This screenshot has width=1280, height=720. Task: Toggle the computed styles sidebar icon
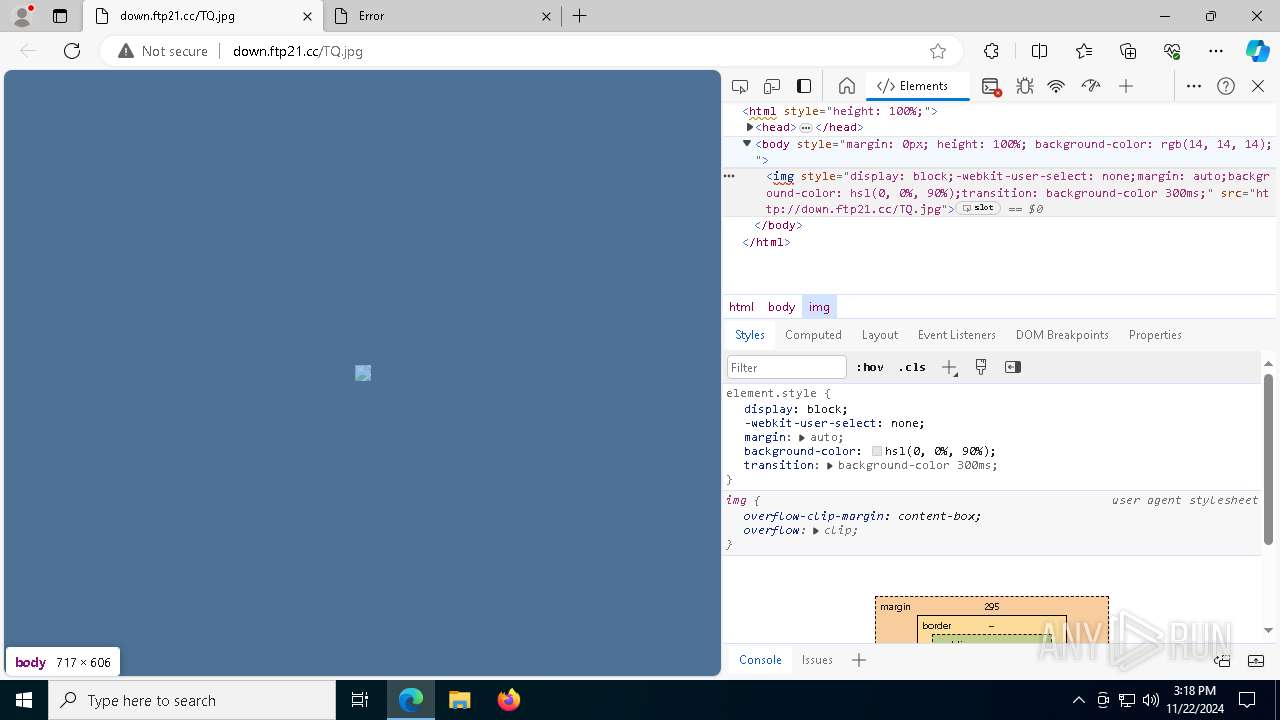pos(1013,367)
